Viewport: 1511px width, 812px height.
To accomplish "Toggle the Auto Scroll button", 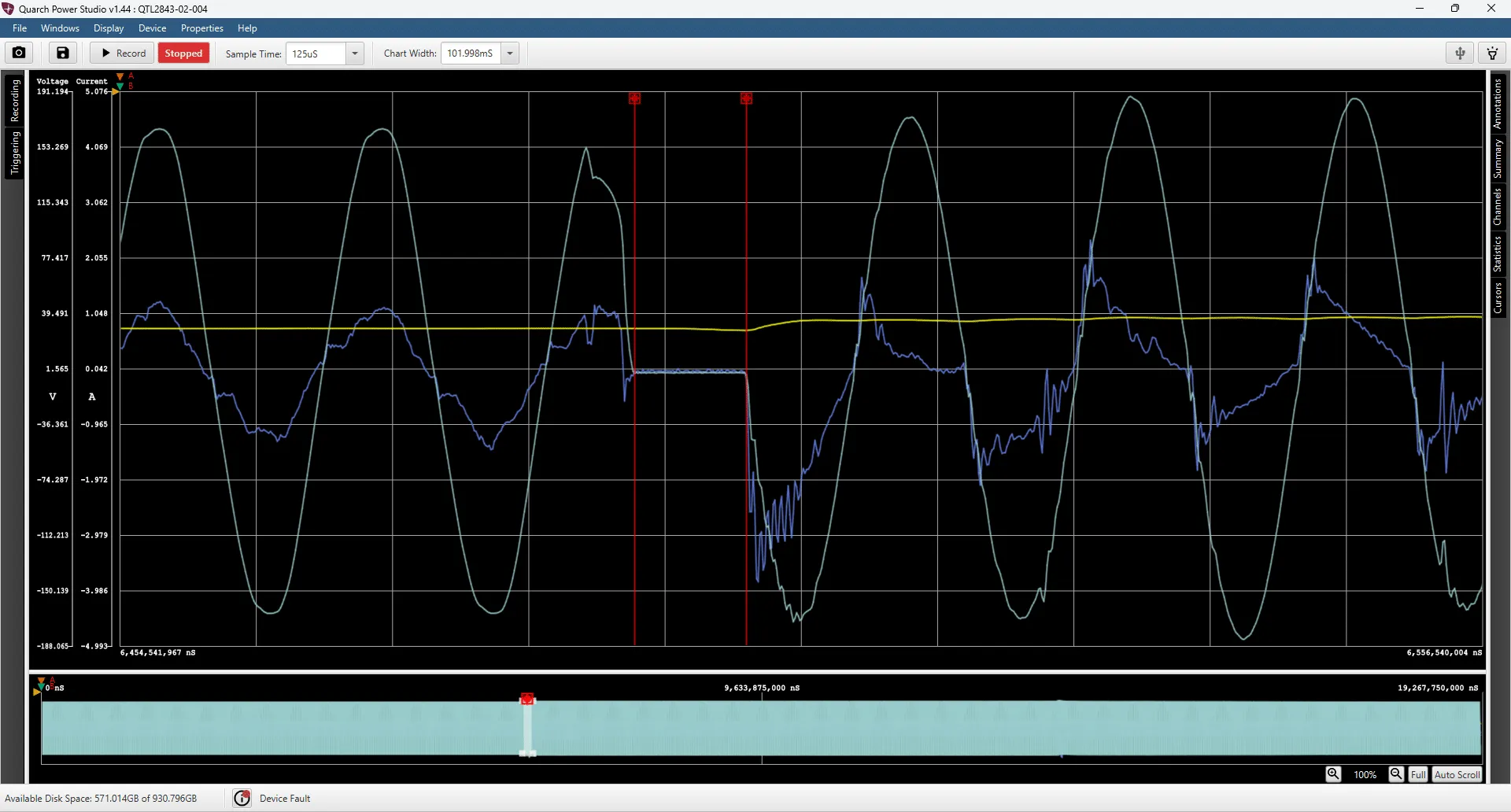I will [x=1457, y=774].
